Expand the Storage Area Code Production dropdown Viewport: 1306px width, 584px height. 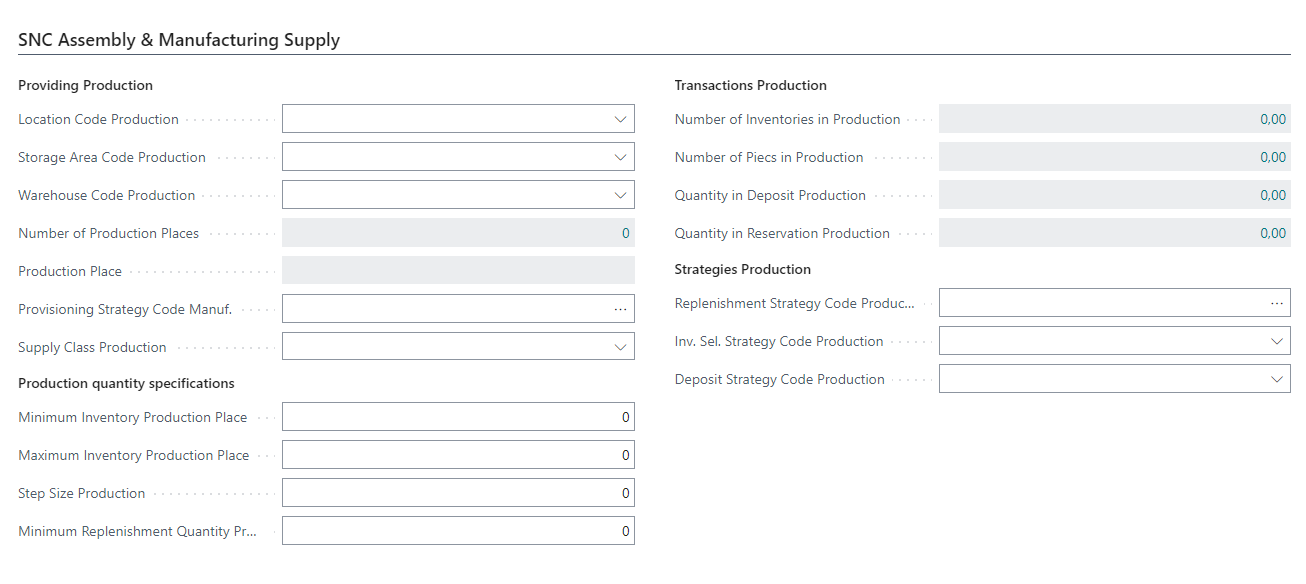pyautogui.click(x=620, y=157)
